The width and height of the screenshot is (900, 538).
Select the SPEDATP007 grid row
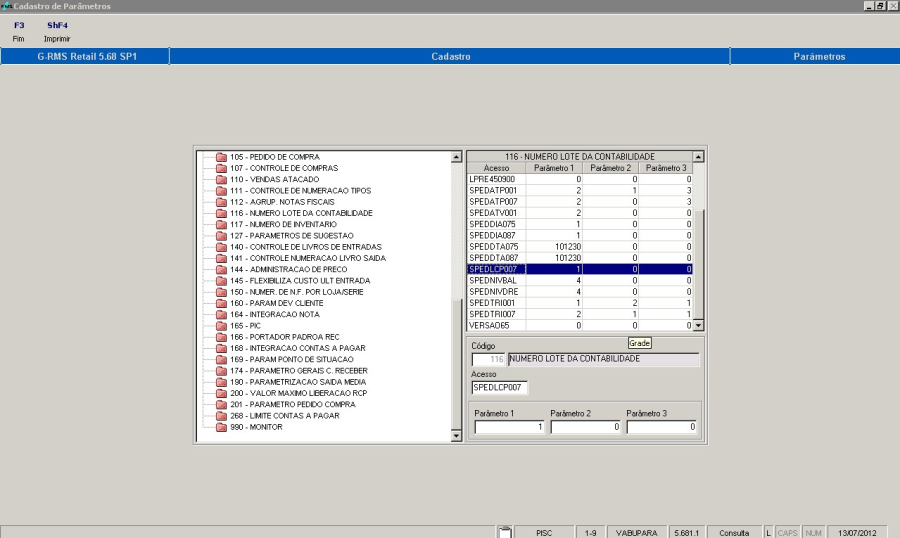pos(580,202)
